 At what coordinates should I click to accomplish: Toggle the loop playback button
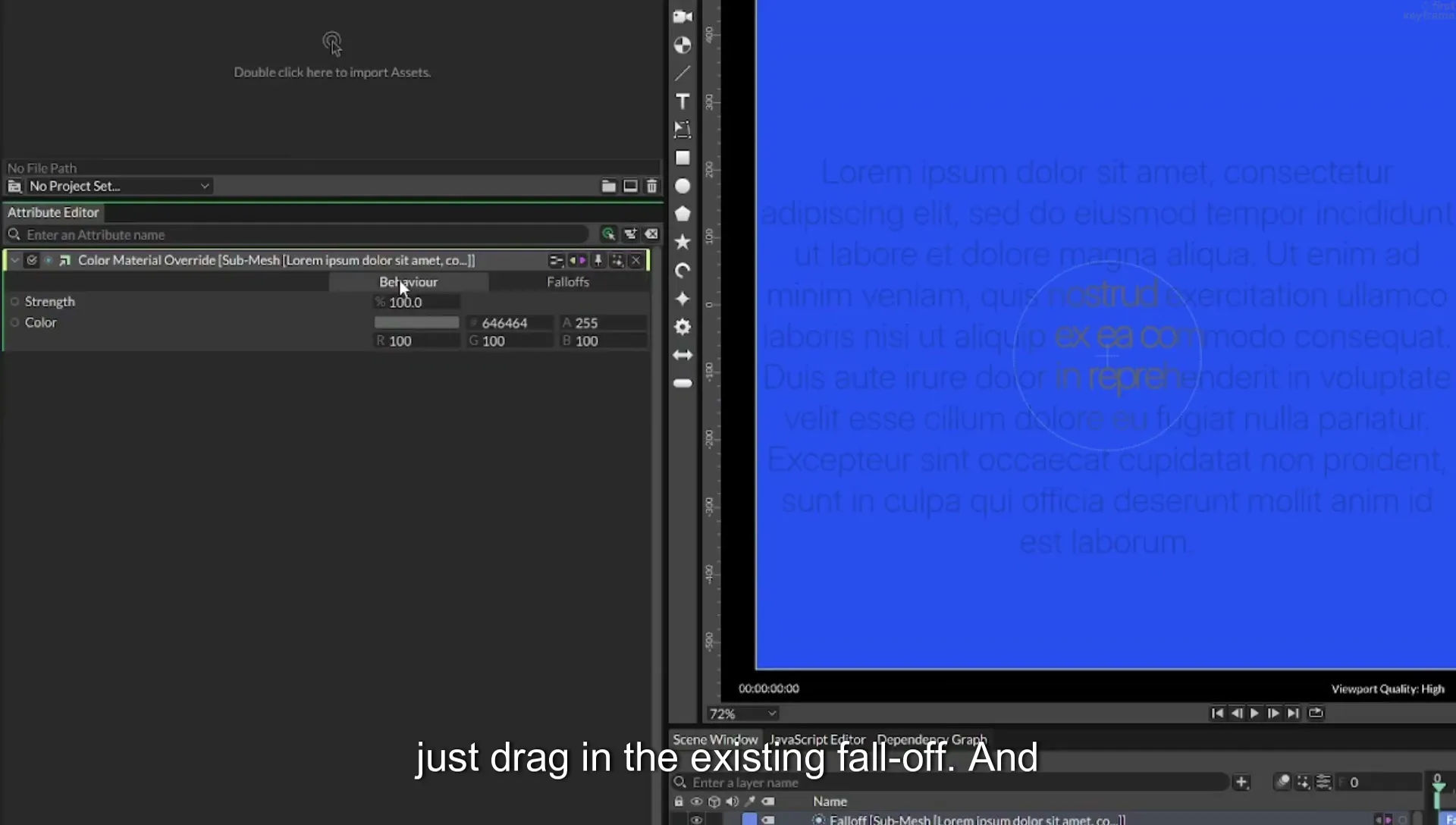[1316, 713]
